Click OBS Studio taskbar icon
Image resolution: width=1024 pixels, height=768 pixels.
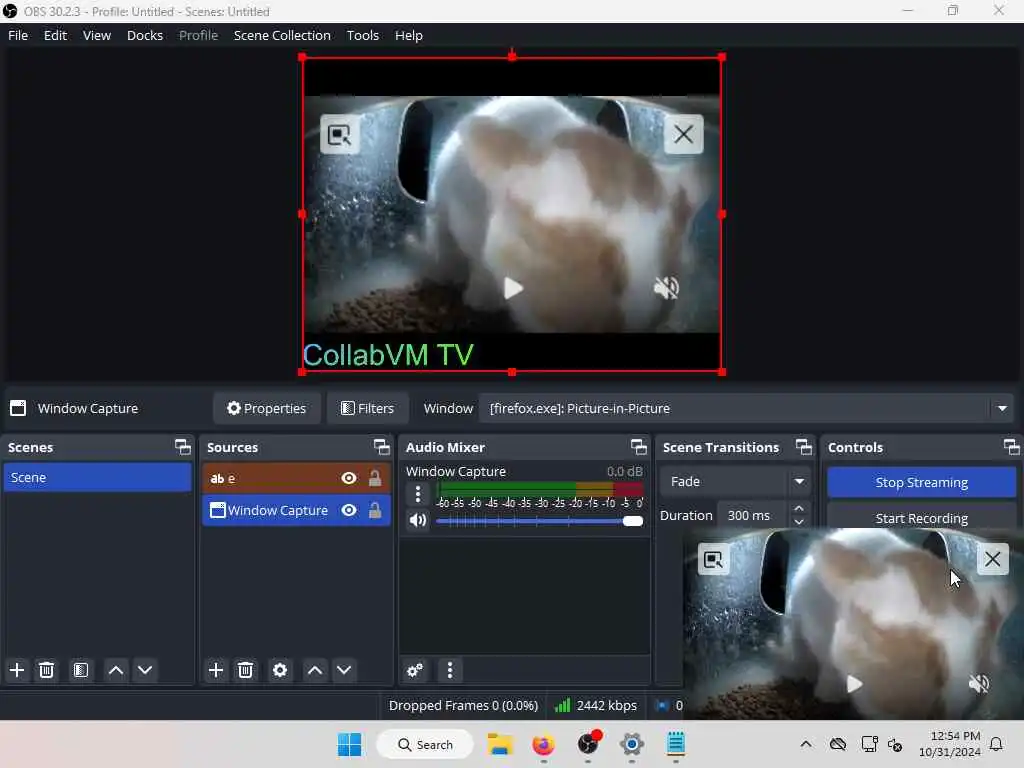(588, 744)
